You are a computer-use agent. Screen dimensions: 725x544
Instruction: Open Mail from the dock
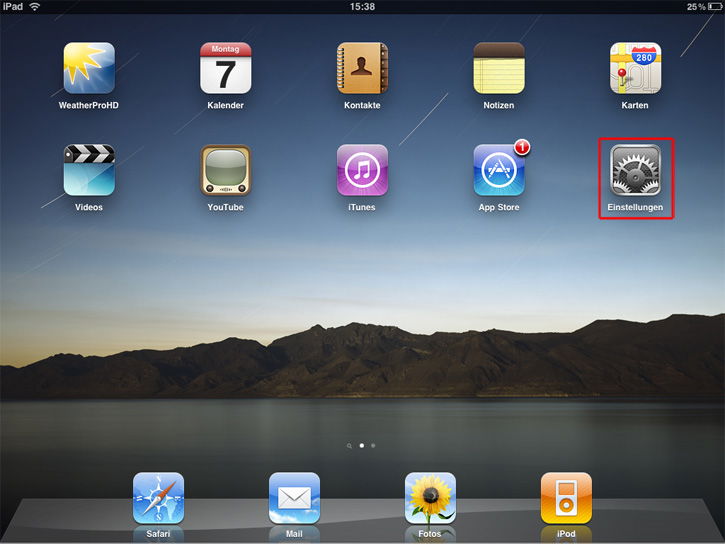(x=294, y=498)
